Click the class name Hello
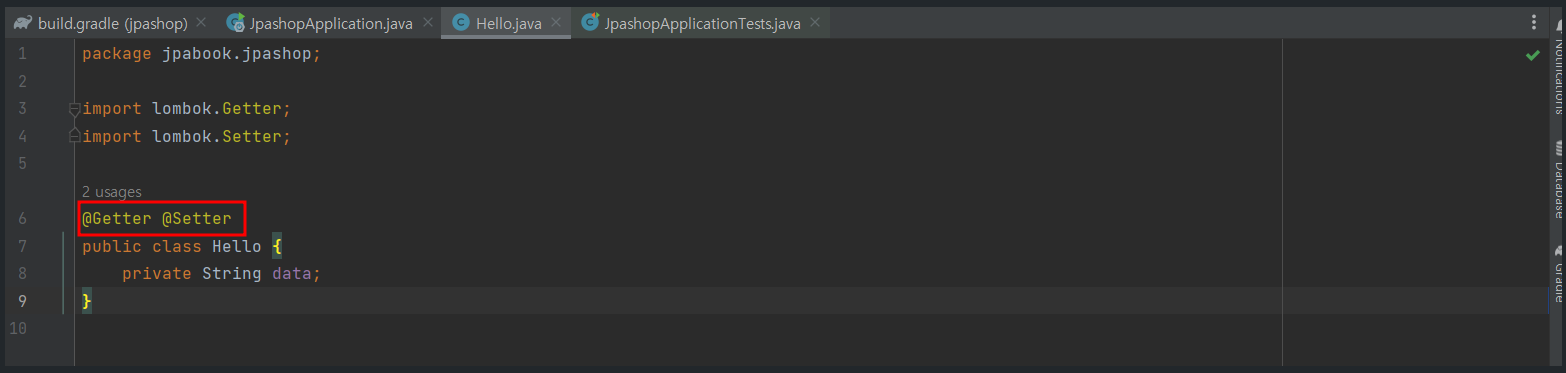 pos(237,246)
